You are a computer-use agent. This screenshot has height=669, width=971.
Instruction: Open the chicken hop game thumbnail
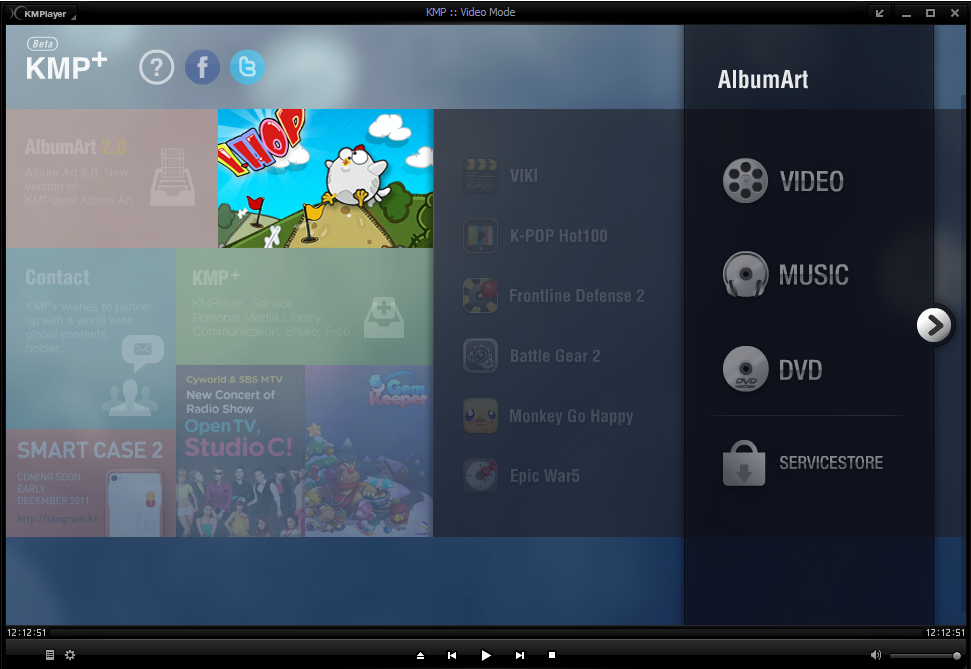(x=325, y=178)
